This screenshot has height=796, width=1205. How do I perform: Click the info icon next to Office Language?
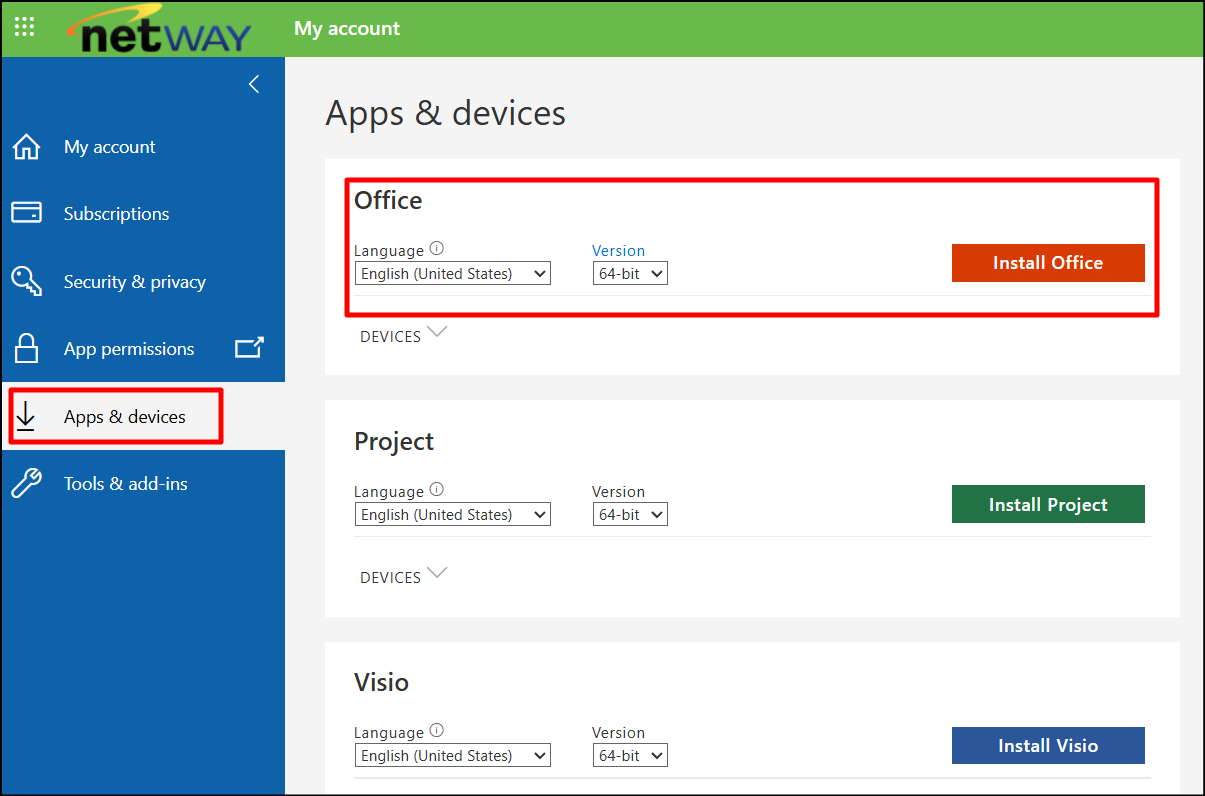pos(437,249)
